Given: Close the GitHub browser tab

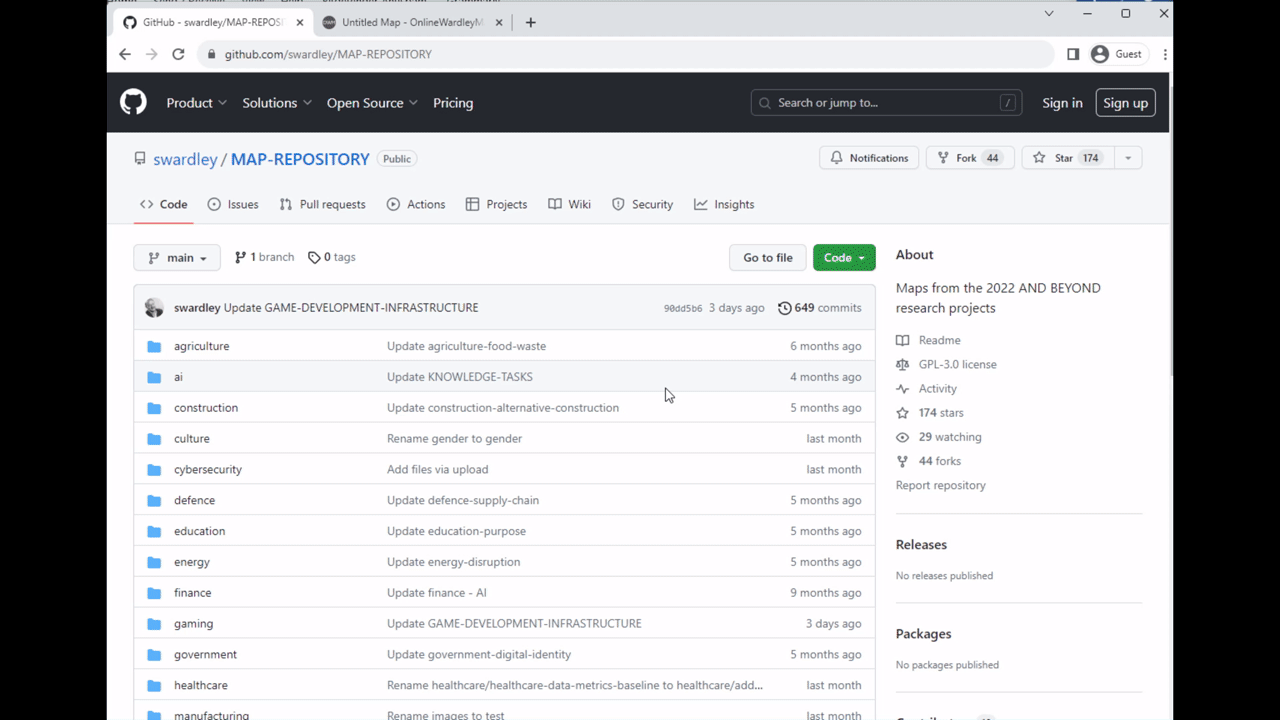Looking at the screenshot, I should coord(299,22).
